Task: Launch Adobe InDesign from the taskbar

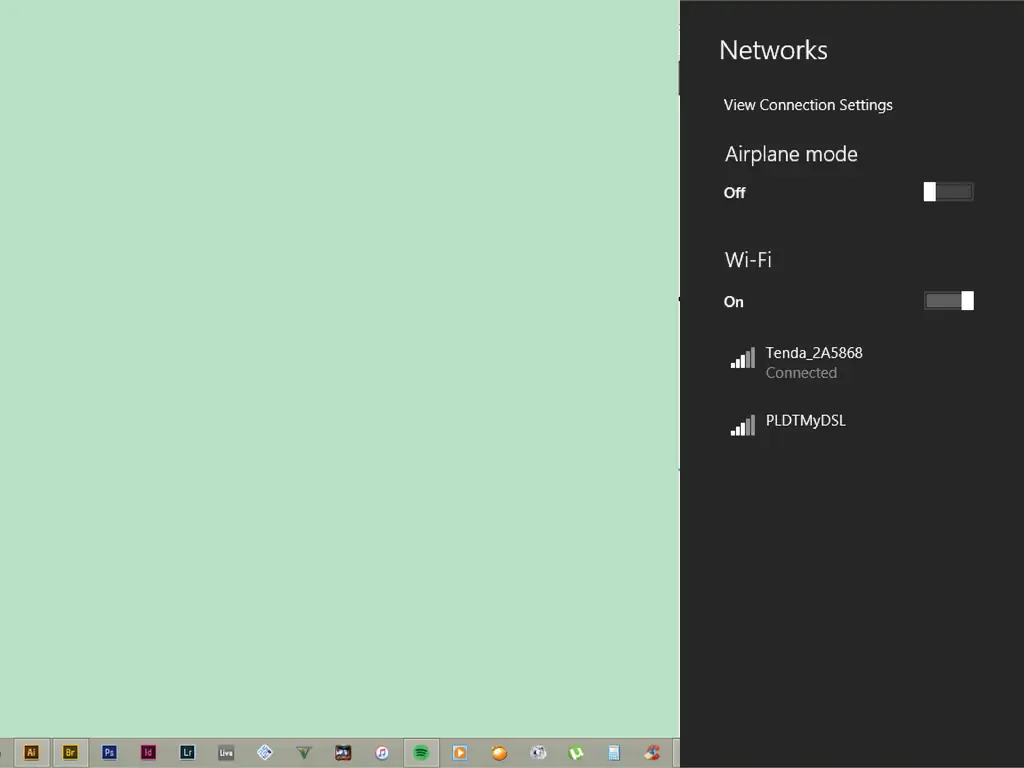Action: (148, 753)
